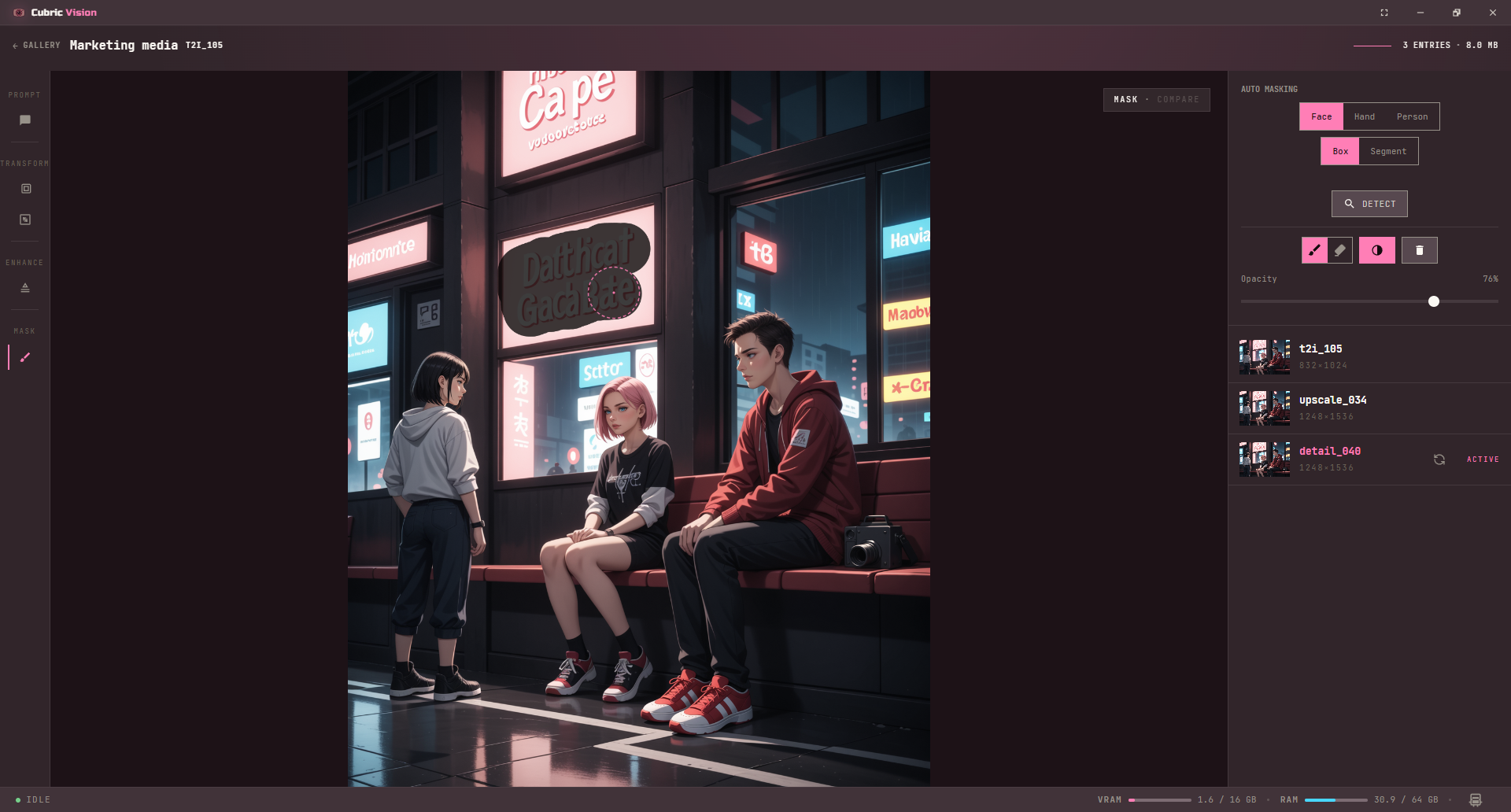Select Face auto masking target

[x=1321, y=116]
